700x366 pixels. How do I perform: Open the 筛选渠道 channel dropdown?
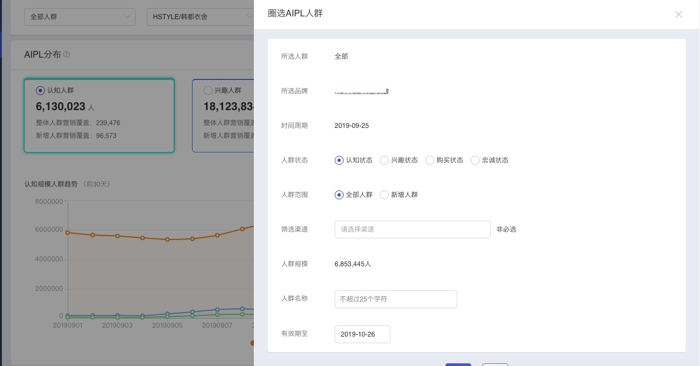412,229
